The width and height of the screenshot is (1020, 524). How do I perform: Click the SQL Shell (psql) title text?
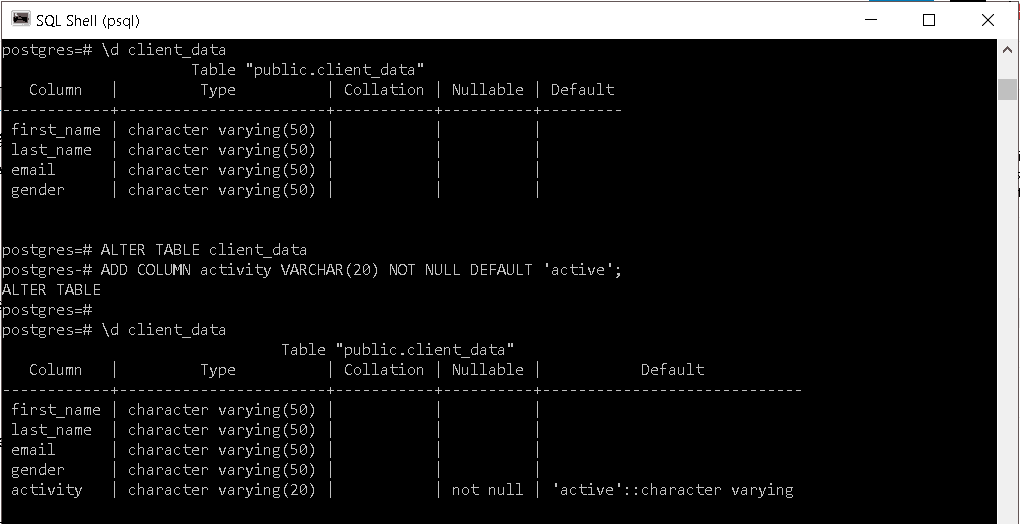(x=88, y=21)
